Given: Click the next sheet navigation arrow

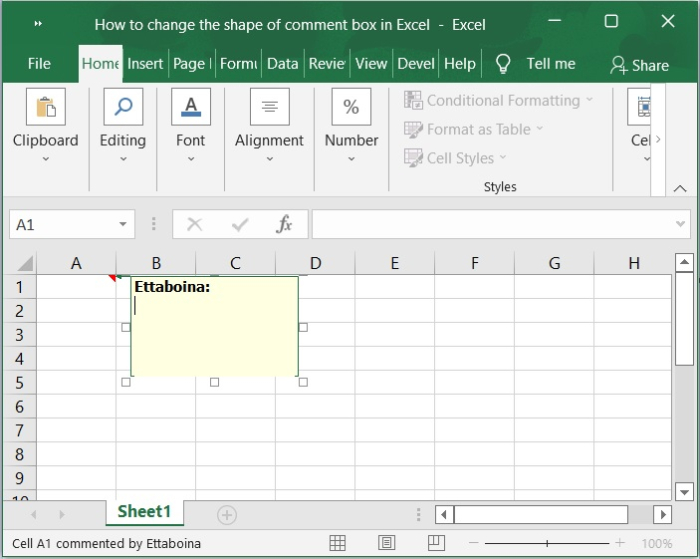Looking at the screenshot, I should (x=62, y=515).
